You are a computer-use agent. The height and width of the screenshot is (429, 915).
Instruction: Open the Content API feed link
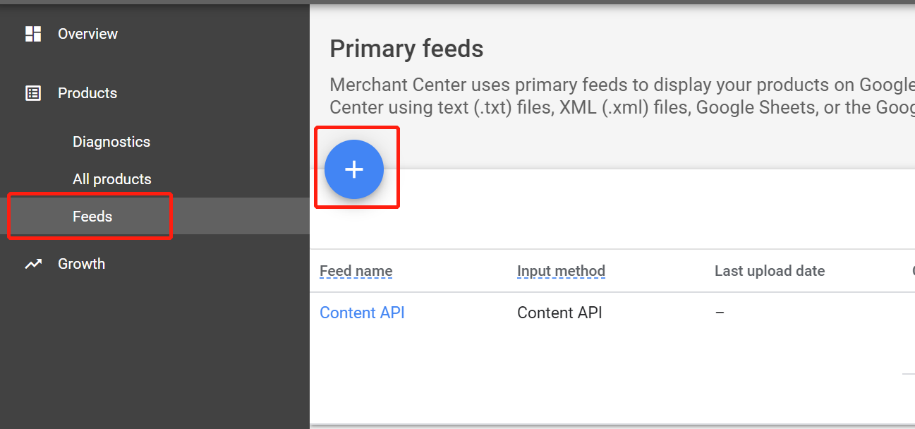[362, 313]
